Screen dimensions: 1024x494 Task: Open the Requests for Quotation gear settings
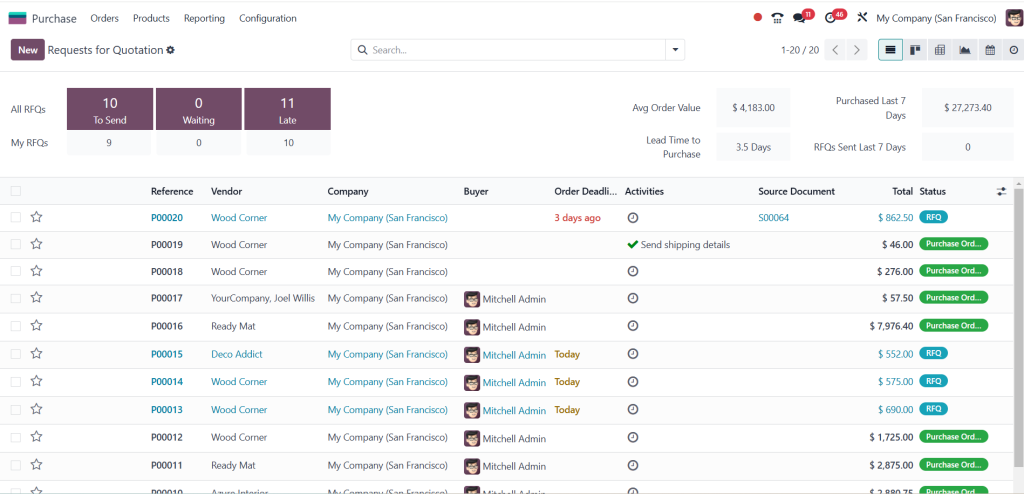tap(170, 50)
